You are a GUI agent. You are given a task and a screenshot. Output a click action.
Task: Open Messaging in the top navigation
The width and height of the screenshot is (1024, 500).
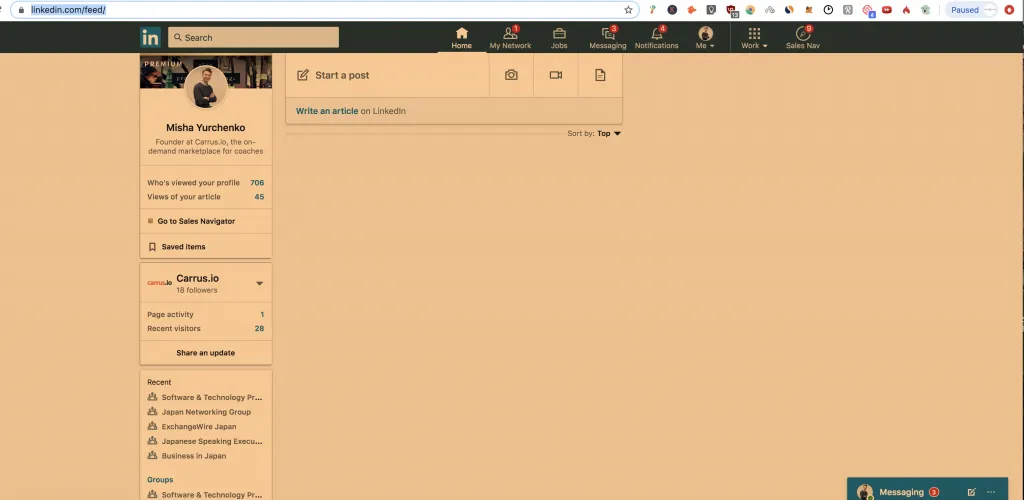click(607, 38)
